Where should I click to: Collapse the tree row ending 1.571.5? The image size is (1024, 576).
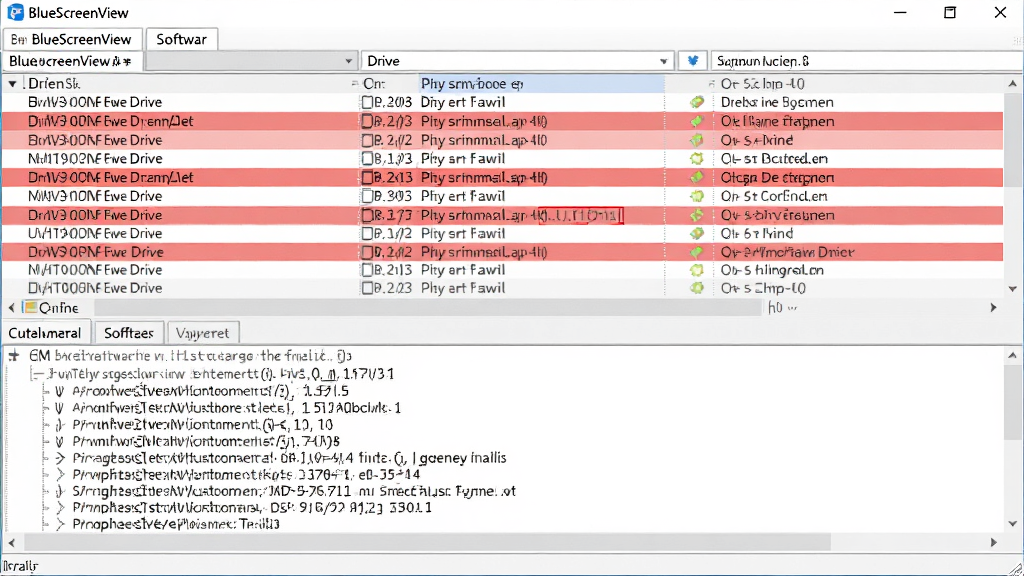pyautogui.click(x=59, y=391)
